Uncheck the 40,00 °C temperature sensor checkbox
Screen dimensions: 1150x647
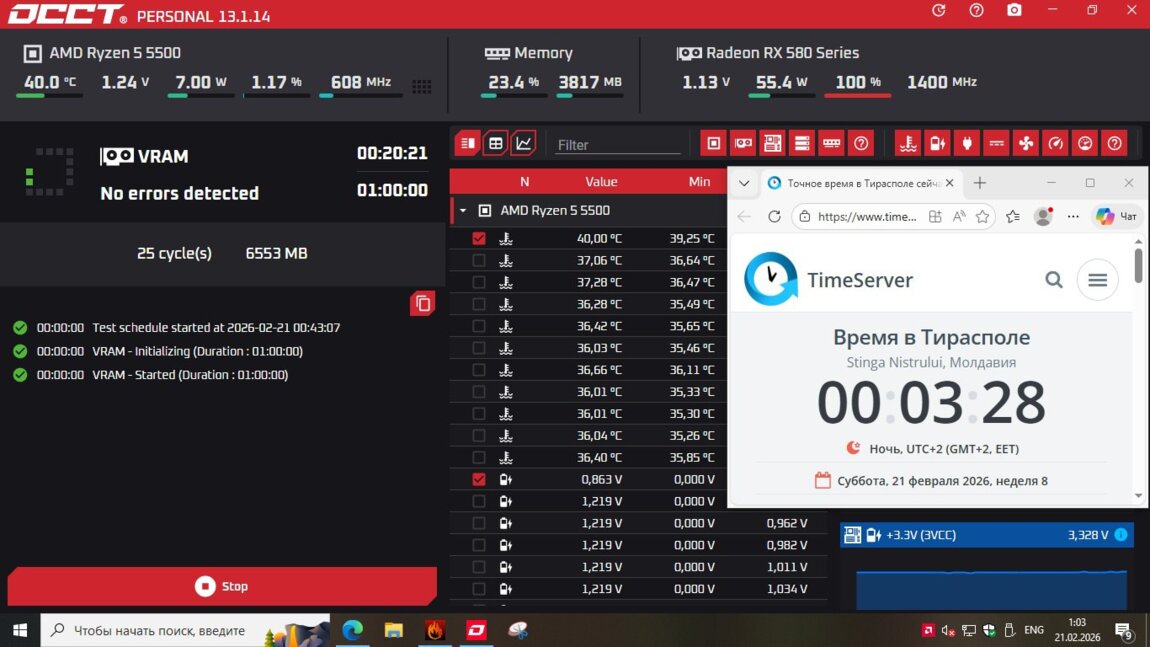coord(479,238)
